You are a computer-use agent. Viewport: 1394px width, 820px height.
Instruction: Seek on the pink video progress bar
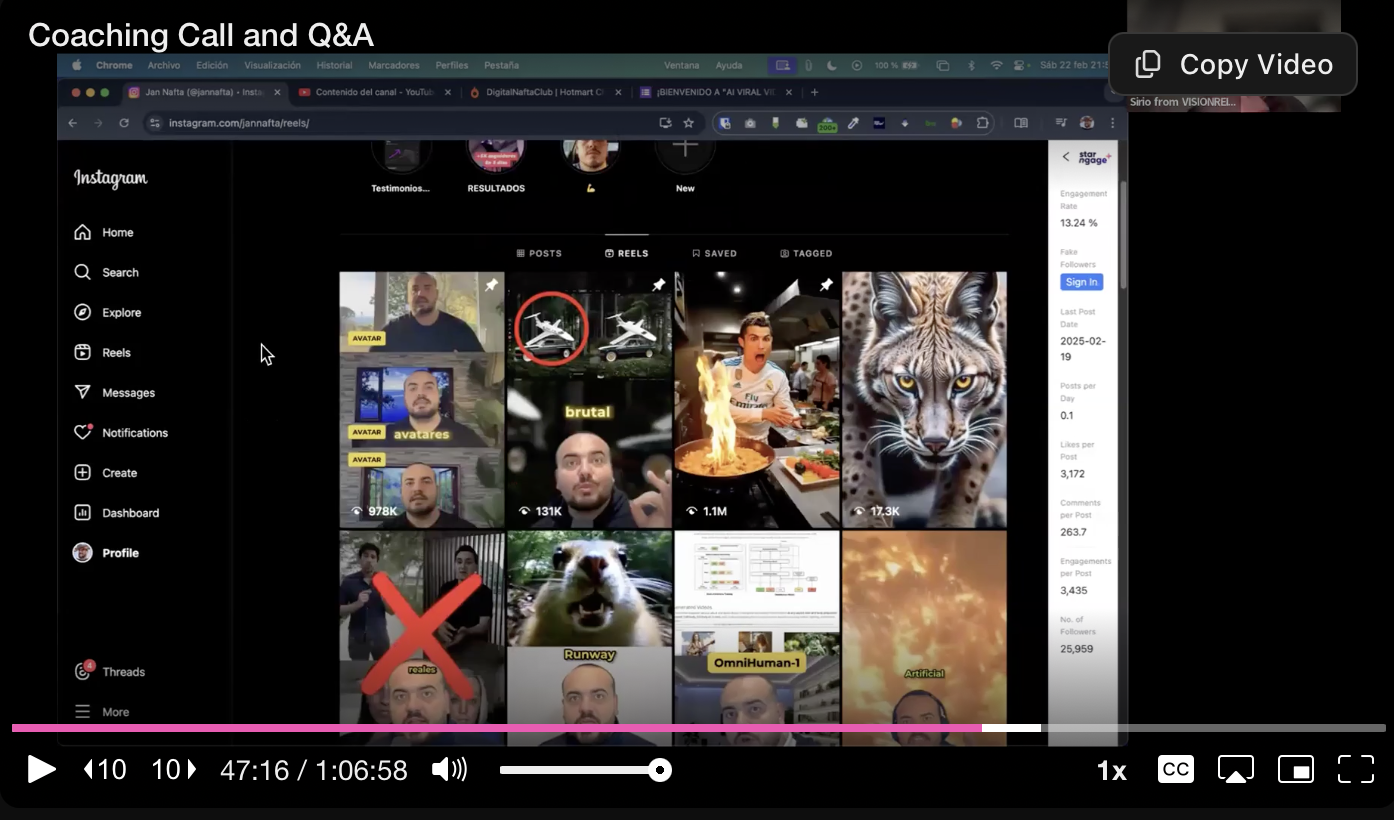[x=500, y=728]
